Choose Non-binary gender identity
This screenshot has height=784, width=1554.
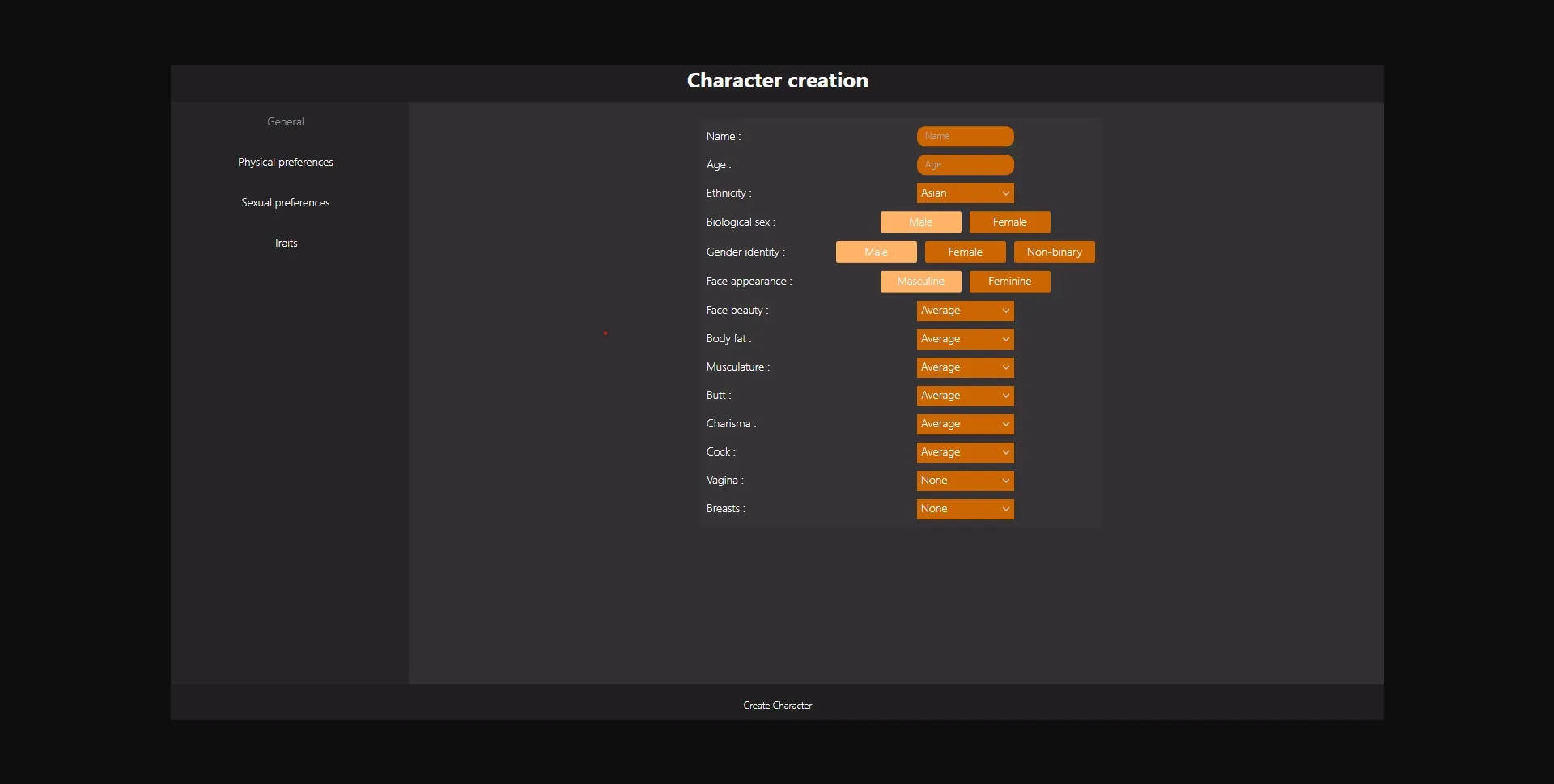[1054, 252]
